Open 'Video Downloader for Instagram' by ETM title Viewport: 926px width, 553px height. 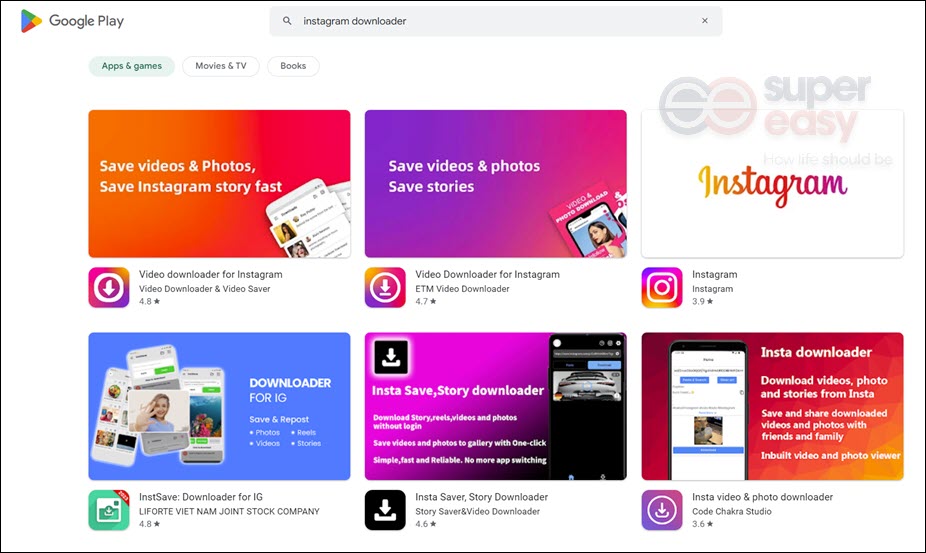coord(487,275)
